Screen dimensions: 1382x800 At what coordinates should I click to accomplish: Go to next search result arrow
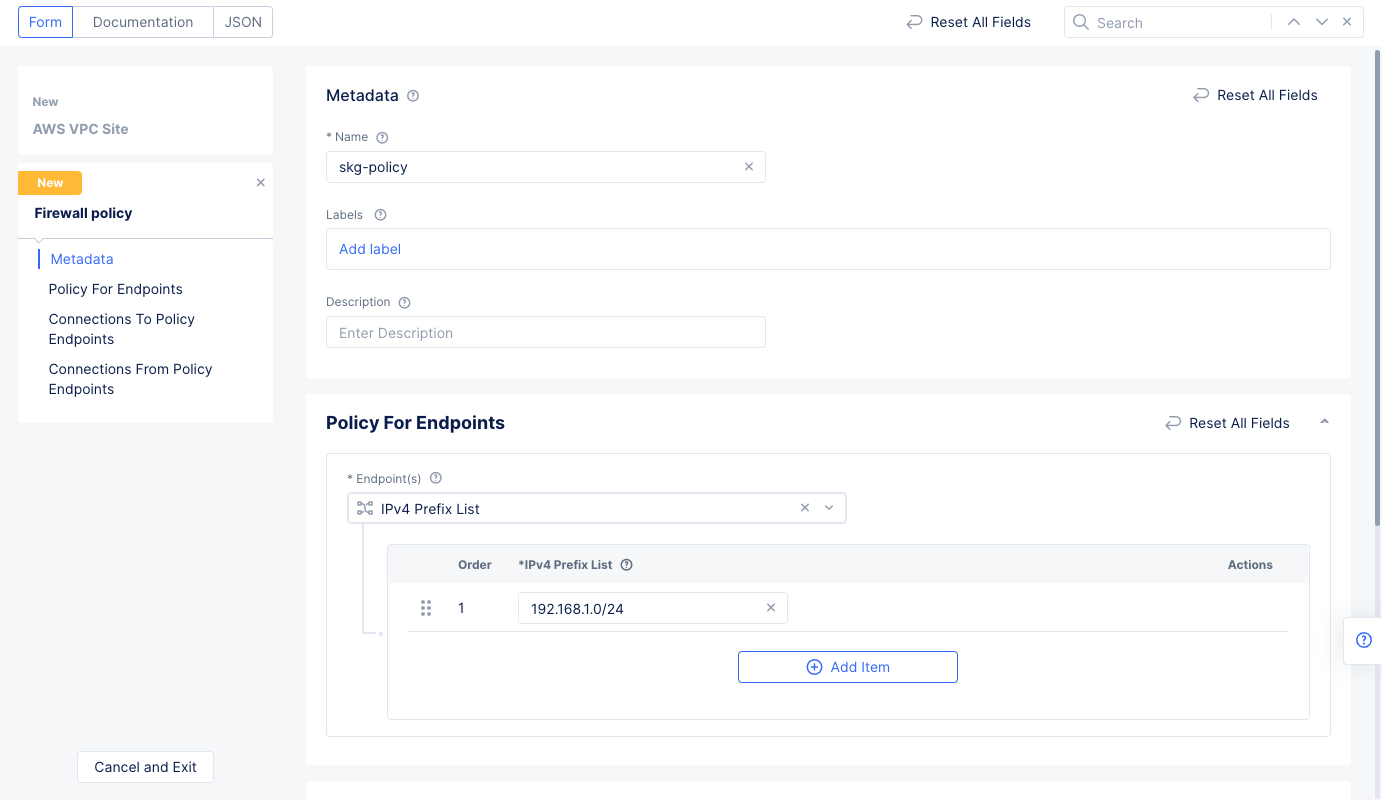click(1322, 22)
